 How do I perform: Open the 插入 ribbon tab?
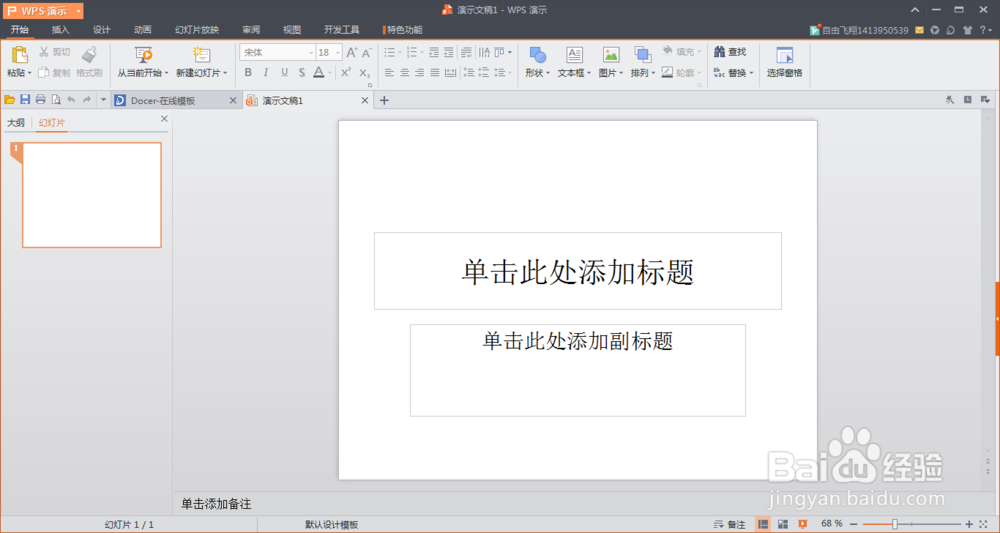(x=61, y=29)
